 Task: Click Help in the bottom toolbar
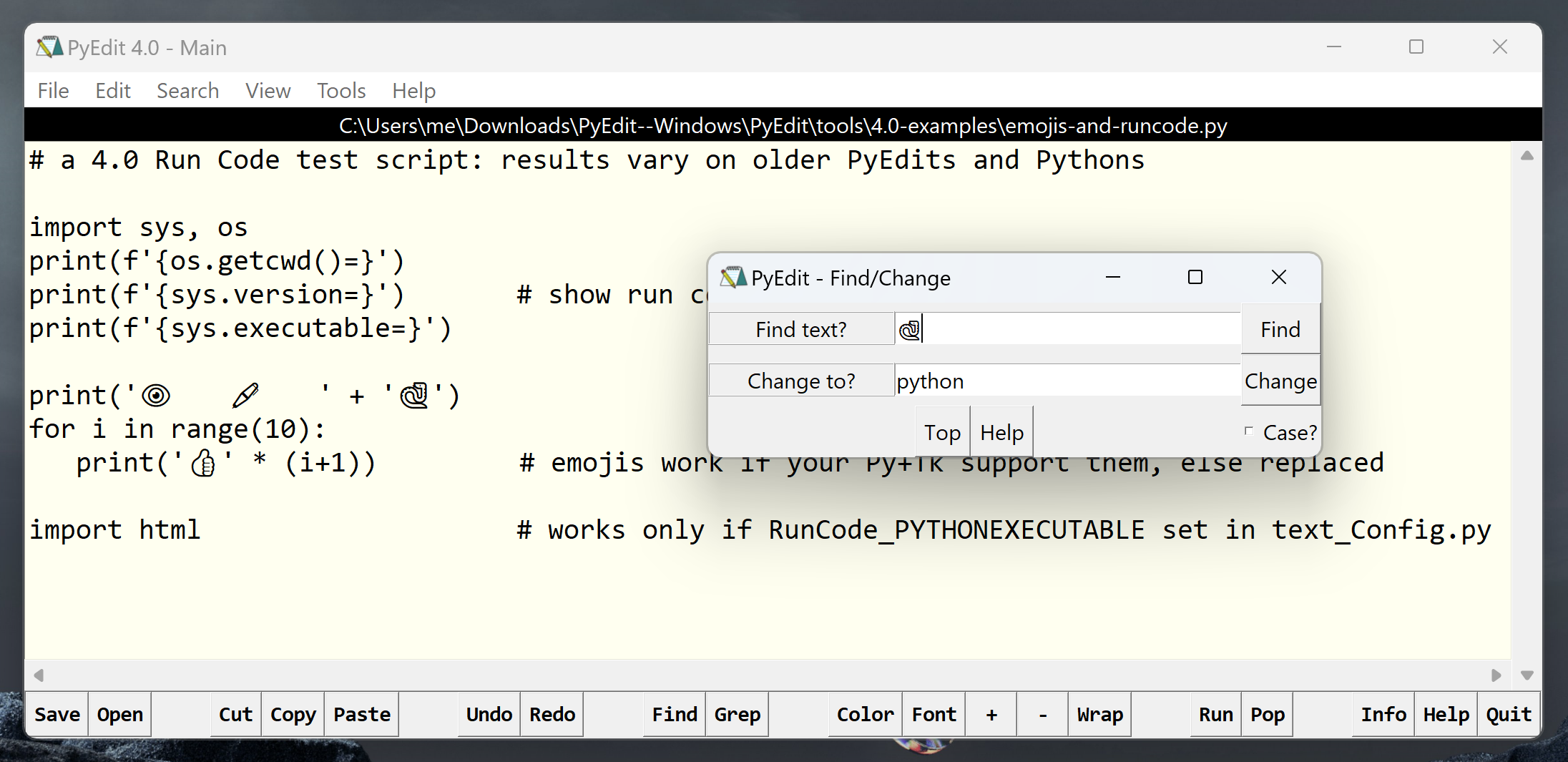pos(1446,714)
